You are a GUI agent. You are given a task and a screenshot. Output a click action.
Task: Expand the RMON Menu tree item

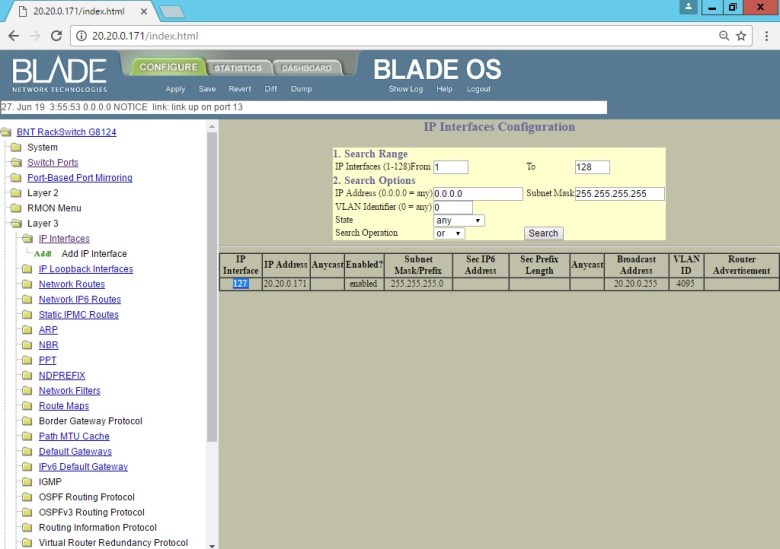coord(54,208)
